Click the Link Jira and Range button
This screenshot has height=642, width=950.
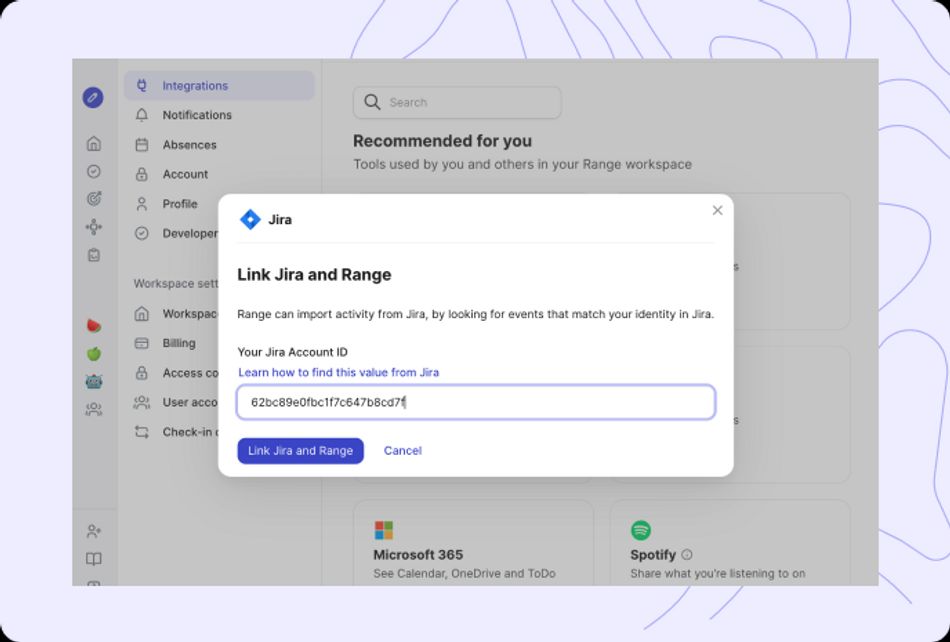[301, 451]
